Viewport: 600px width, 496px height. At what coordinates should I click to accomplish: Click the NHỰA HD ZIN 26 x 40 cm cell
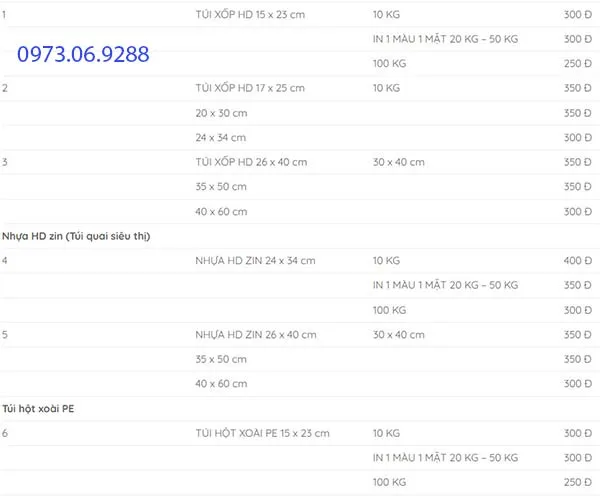click(x=256, y=334)
